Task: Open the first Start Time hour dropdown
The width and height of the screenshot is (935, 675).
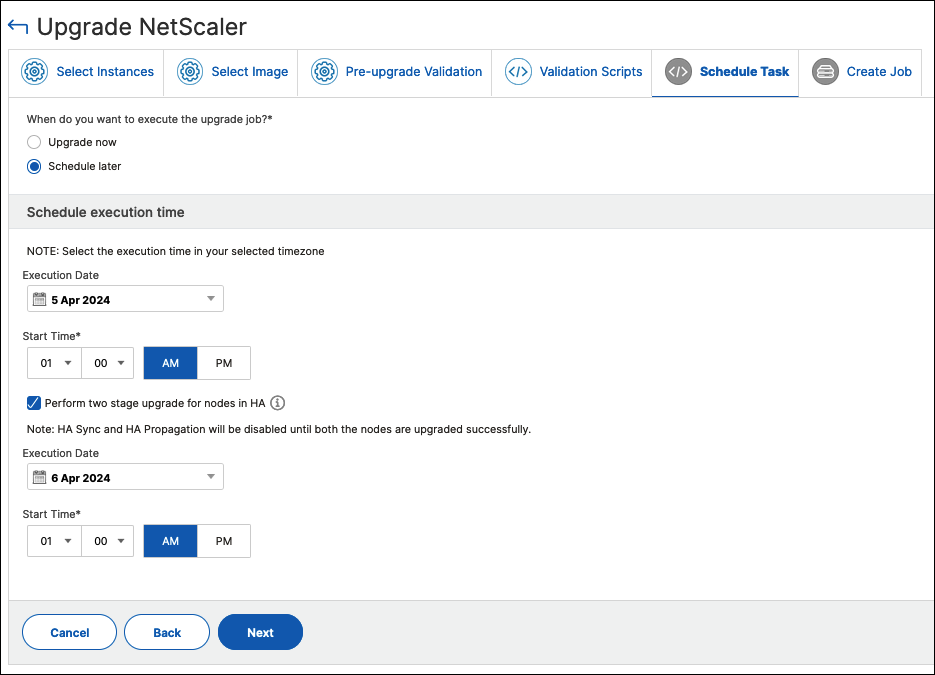Action: pyautogui.click(x=54, y=363)
